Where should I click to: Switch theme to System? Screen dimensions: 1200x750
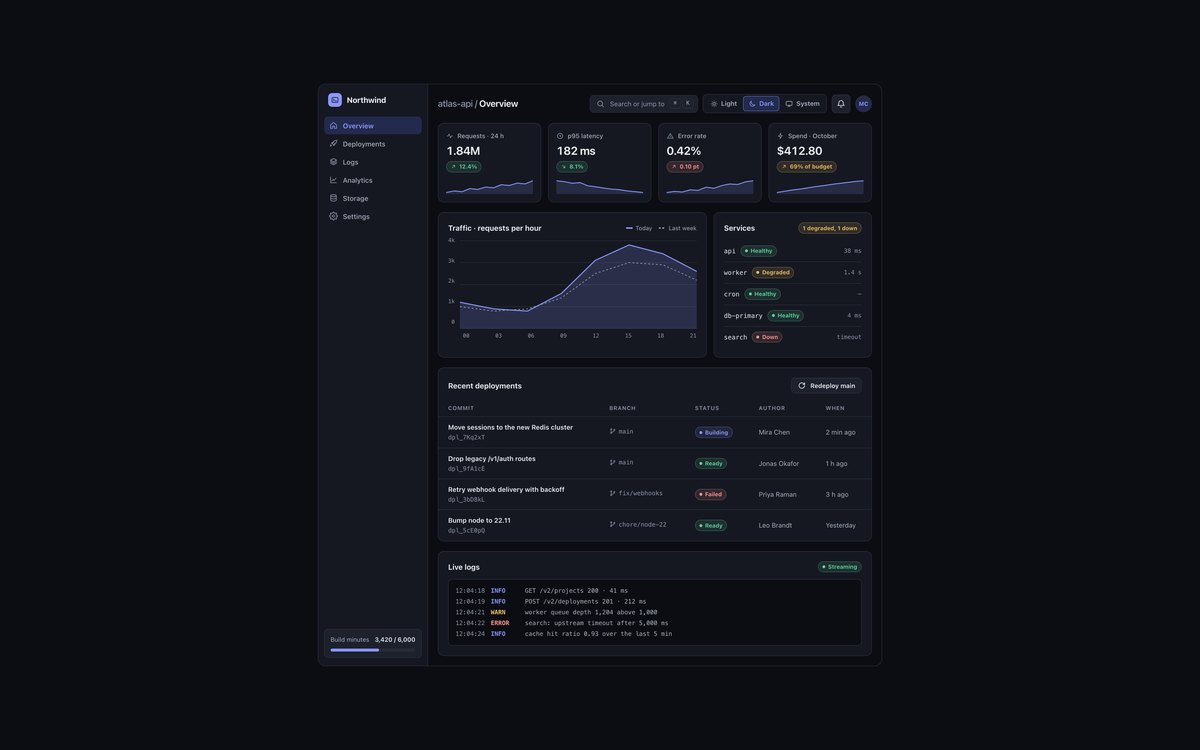(802, 104)
